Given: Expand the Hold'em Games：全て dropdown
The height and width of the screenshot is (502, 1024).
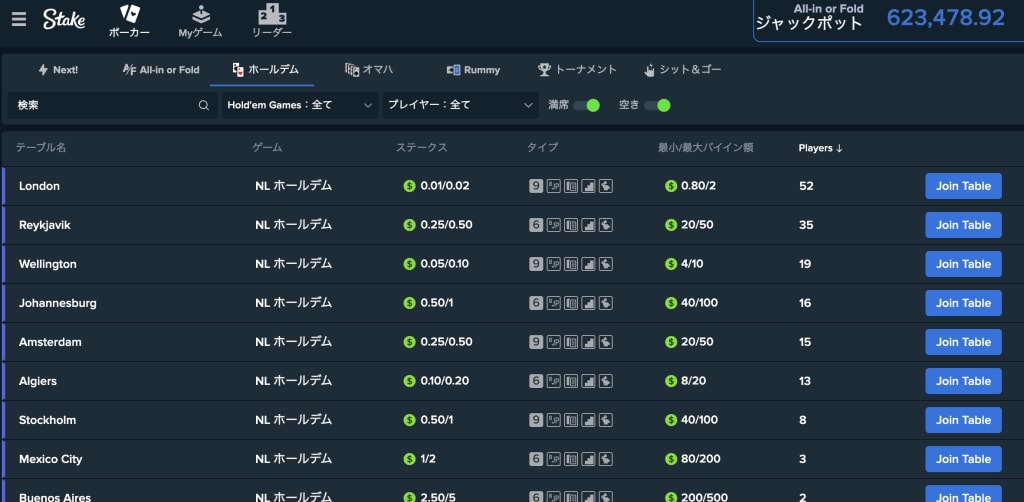Looking at the screenshot, I should click(300, 105).
